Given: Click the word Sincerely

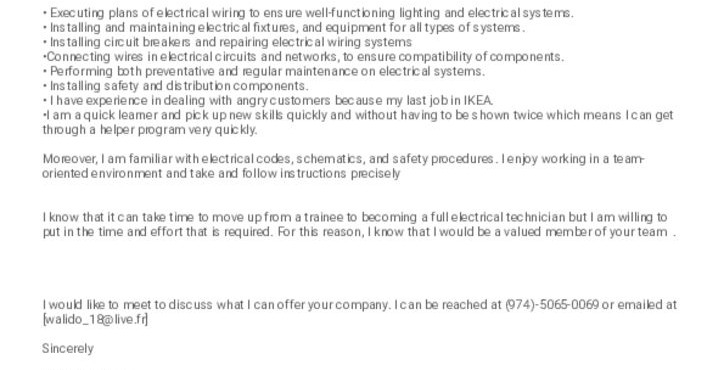Looking at the screenshot, I should pyautogui.click(x=68, y=349).
